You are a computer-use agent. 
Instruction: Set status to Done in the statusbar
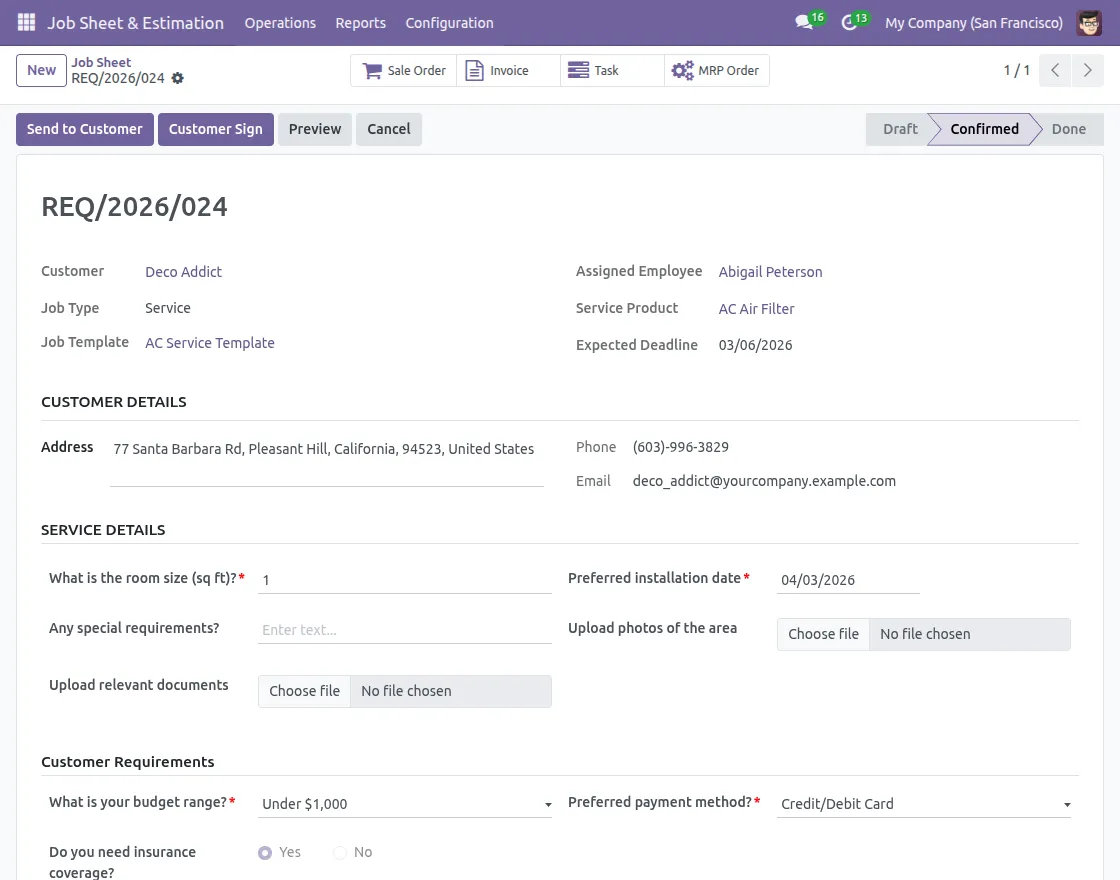pos(1068,129)
